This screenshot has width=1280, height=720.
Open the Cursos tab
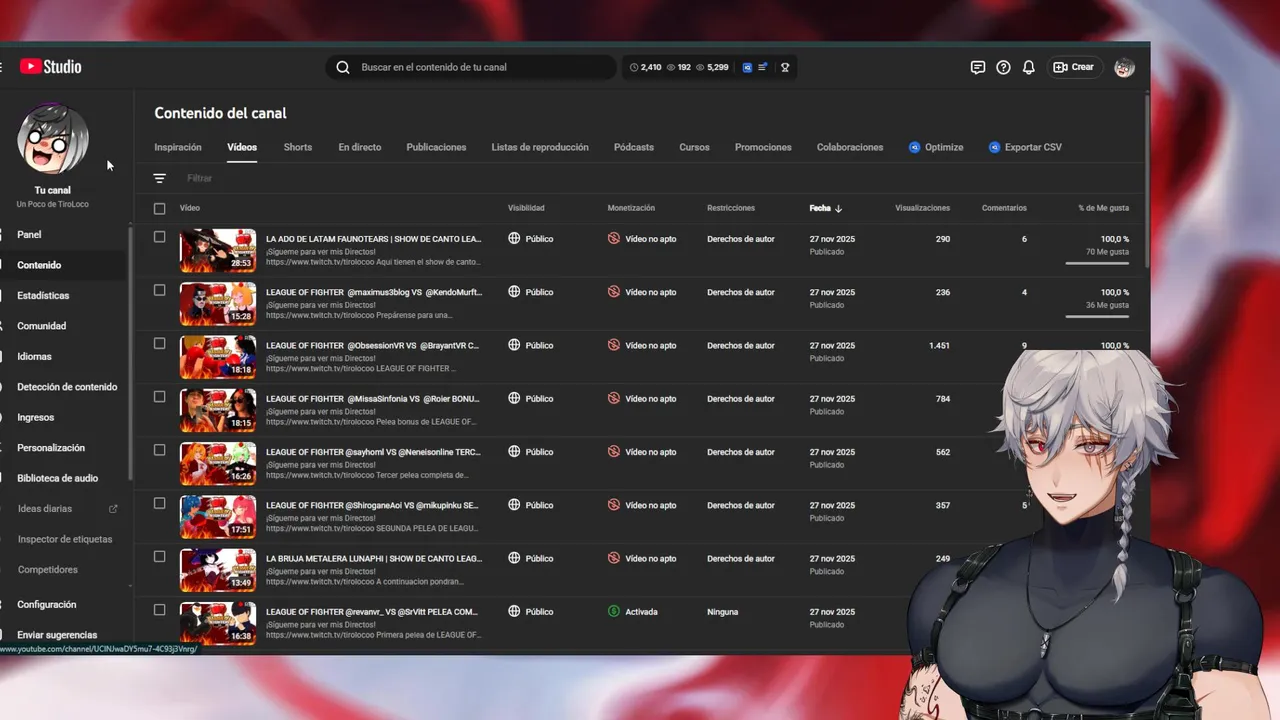(x=694, y=147)
